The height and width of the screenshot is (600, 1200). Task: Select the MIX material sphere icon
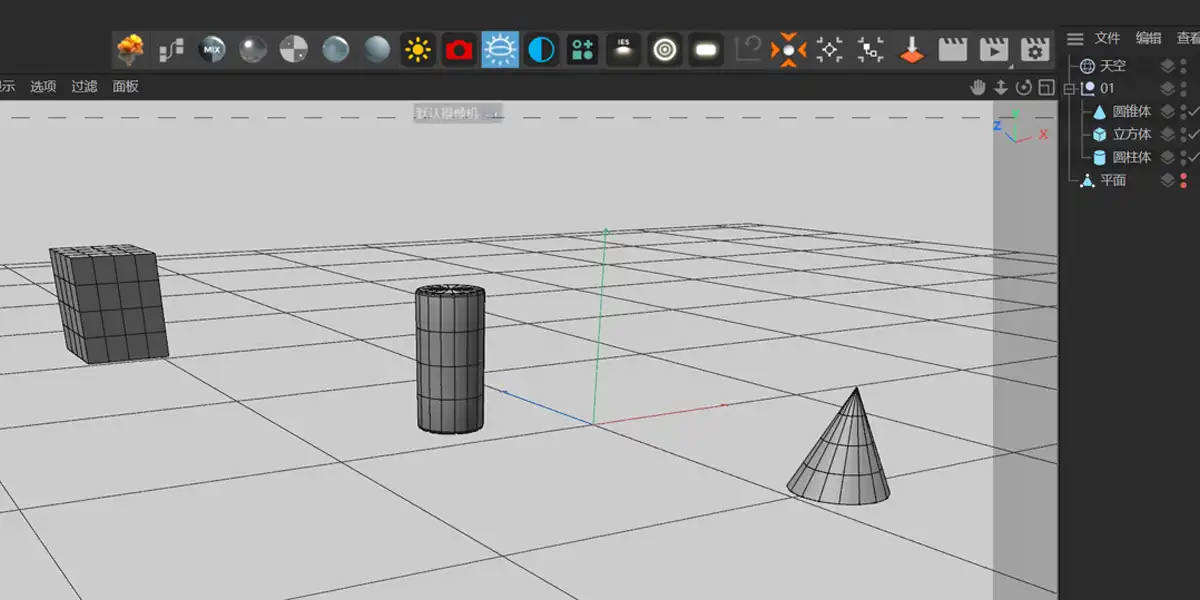tap(213, 47)
